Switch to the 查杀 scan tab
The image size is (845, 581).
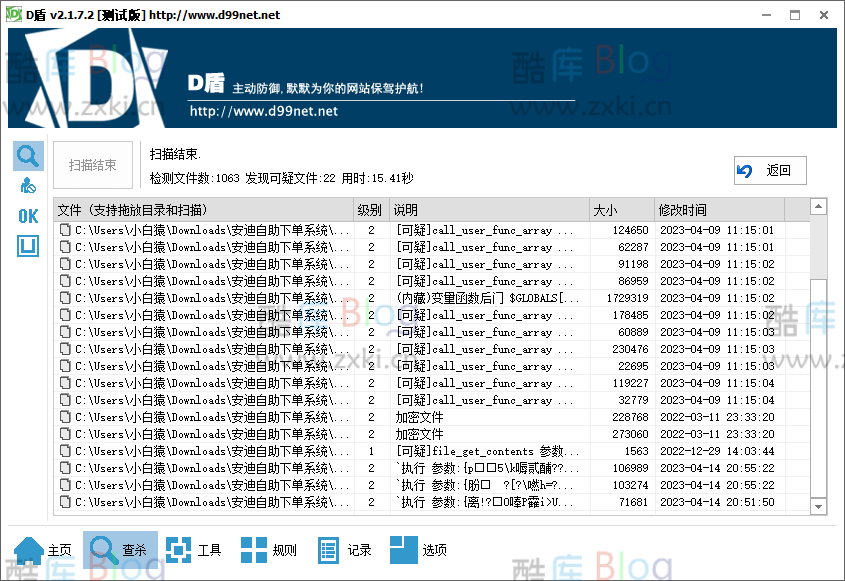tap(120, 550)
